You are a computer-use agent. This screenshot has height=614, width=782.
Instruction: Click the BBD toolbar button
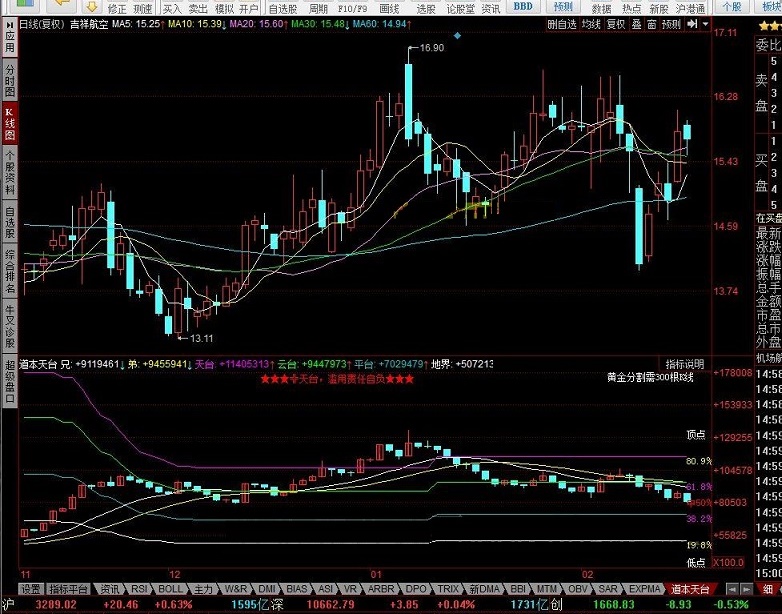click(x=523, y=6)
